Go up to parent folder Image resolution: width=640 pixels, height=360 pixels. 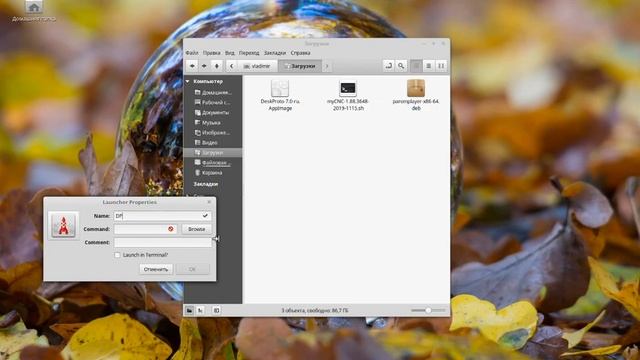pos(217,66)
